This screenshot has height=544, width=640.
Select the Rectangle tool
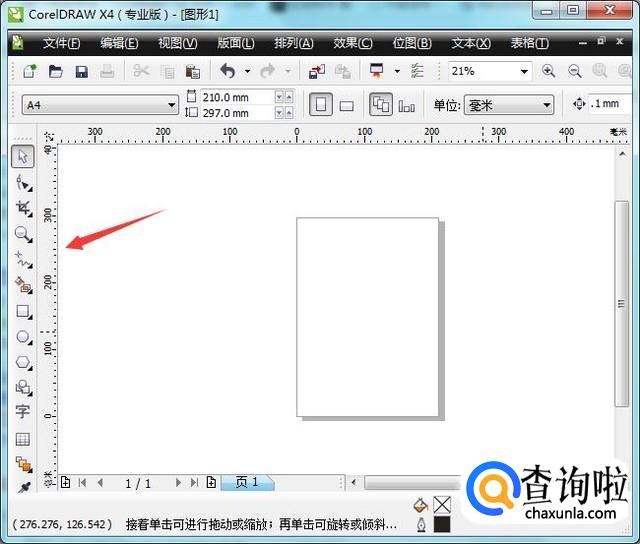(23, 311)
